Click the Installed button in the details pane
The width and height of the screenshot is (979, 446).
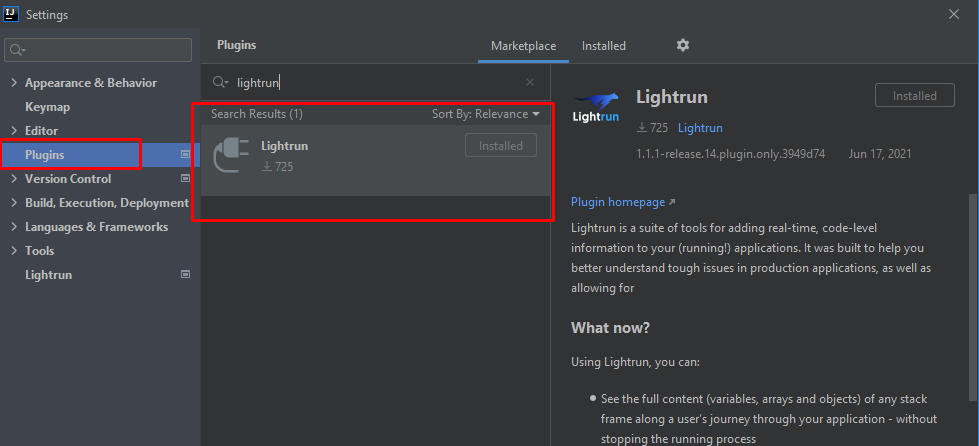pos(915,96)
